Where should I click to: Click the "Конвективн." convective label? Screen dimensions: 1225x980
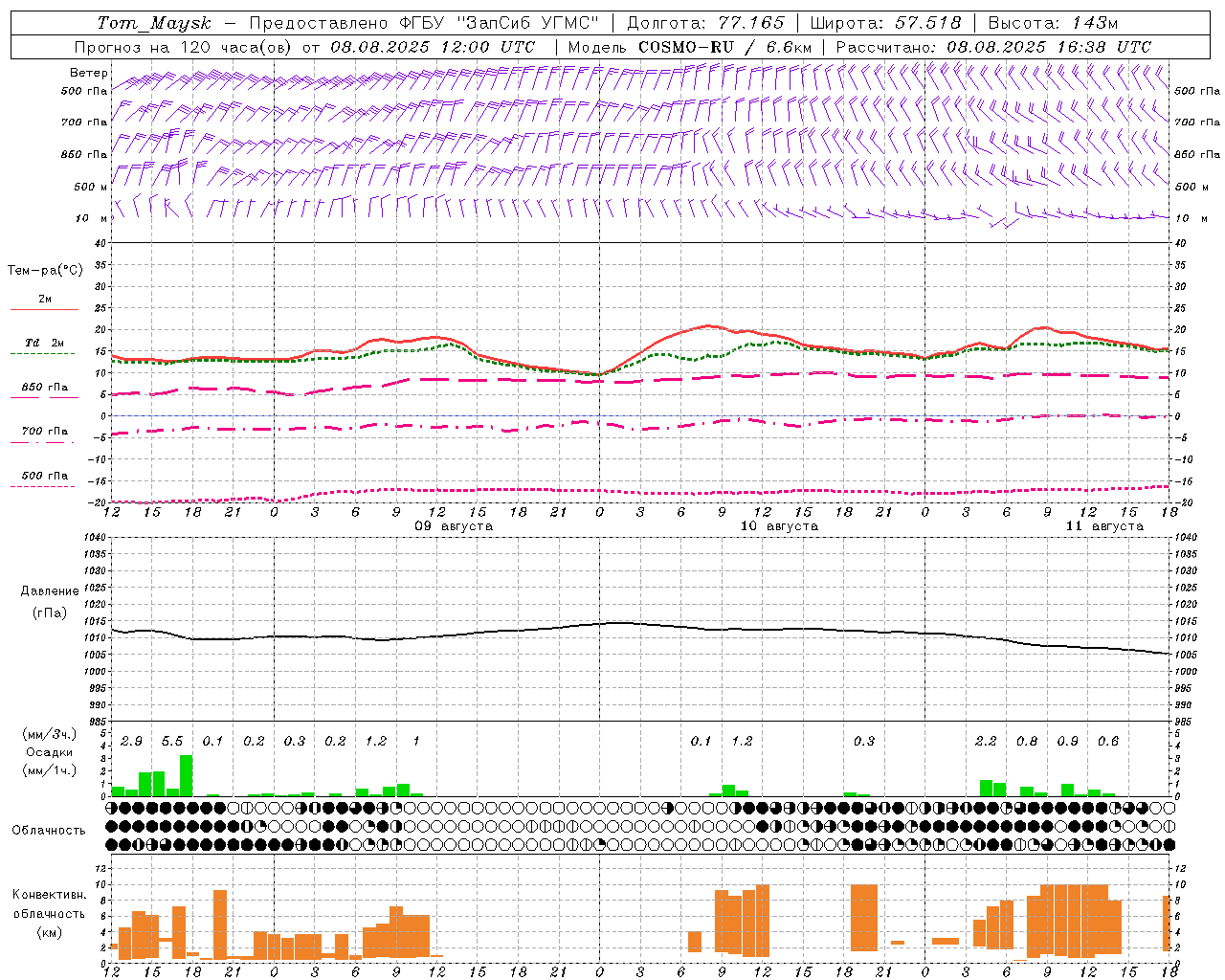tap(50, 895)
